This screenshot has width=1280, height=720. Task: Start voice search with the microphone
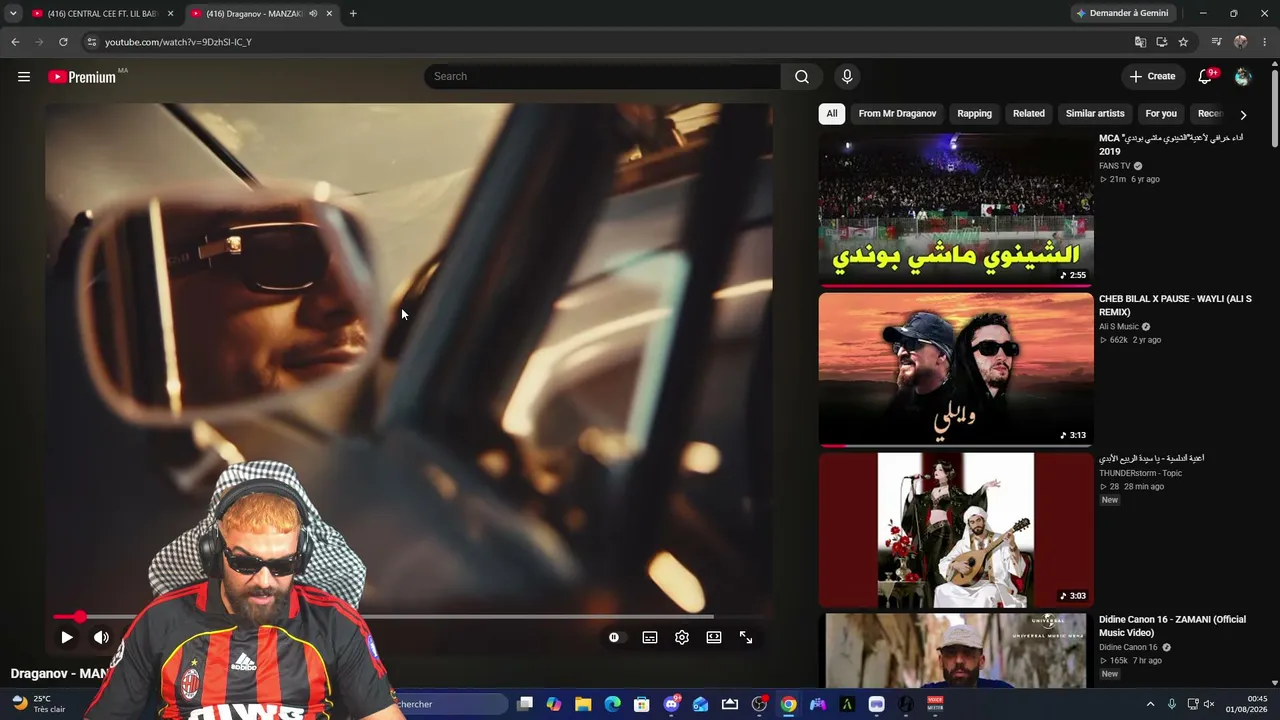tap(847, 77)
